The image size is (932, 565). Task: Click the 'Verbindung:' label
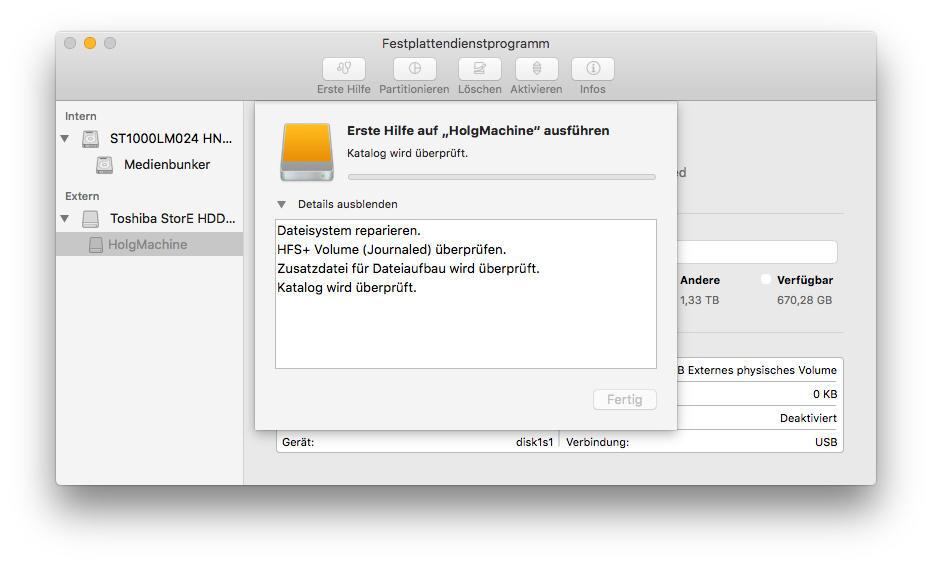pos(597,442)
